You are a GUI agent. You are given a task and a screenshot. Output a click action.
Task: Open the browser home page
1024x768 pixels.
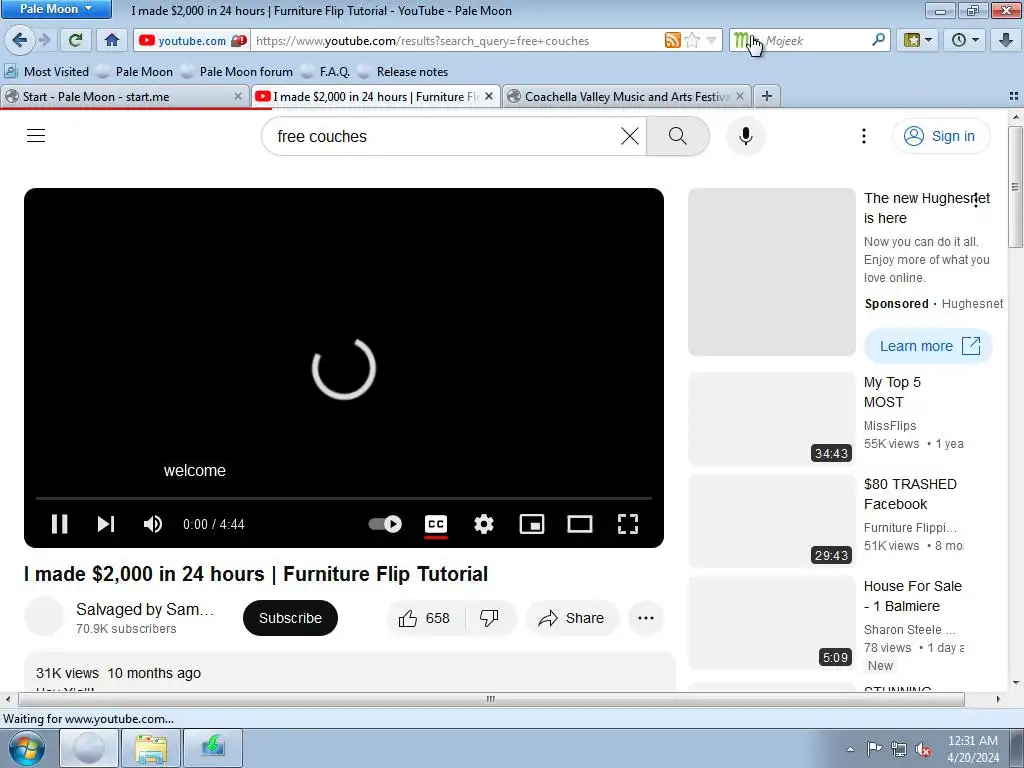[112, 40]
